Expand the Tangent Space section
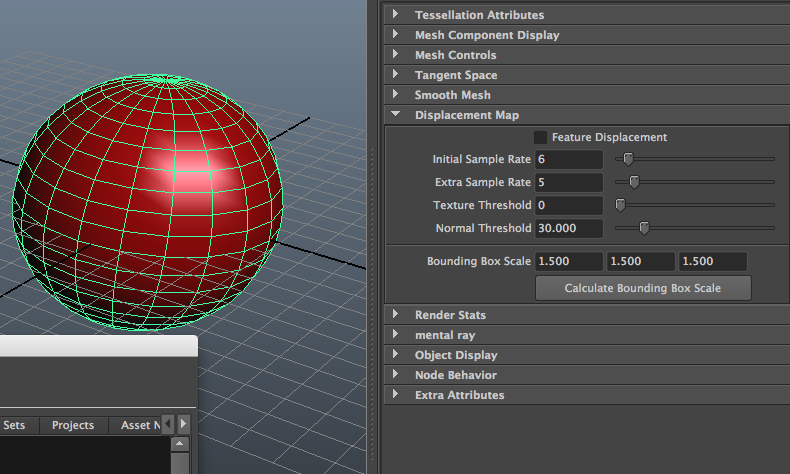790x474 pixels. (x=587, y=75)
